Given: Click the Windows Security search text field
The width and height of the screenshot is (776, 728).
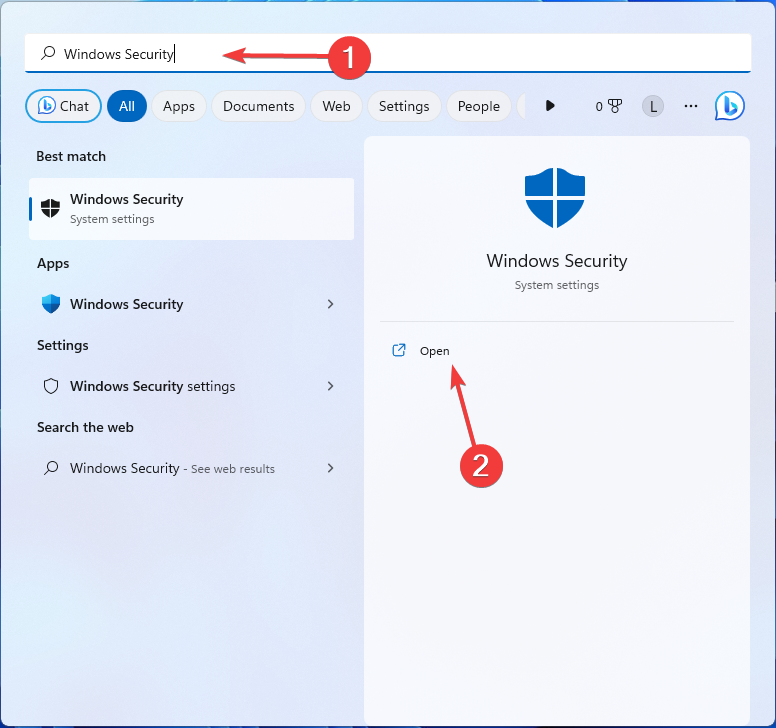Looking at the screenshot, I should [x=388, y=53].
